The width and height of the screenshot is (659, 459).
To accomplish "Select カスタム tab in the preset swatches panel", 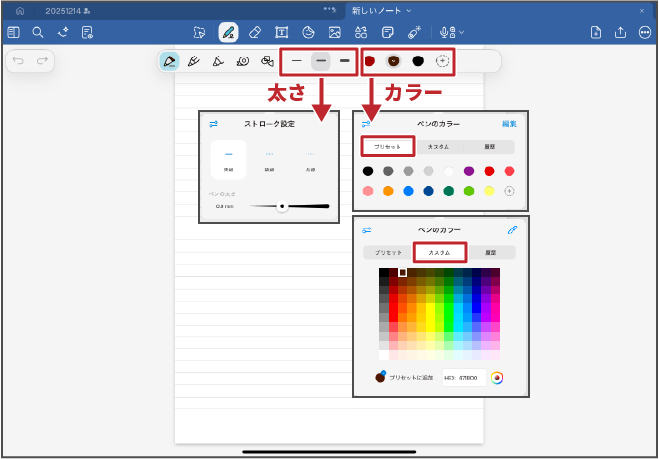I will coord(438,147).
